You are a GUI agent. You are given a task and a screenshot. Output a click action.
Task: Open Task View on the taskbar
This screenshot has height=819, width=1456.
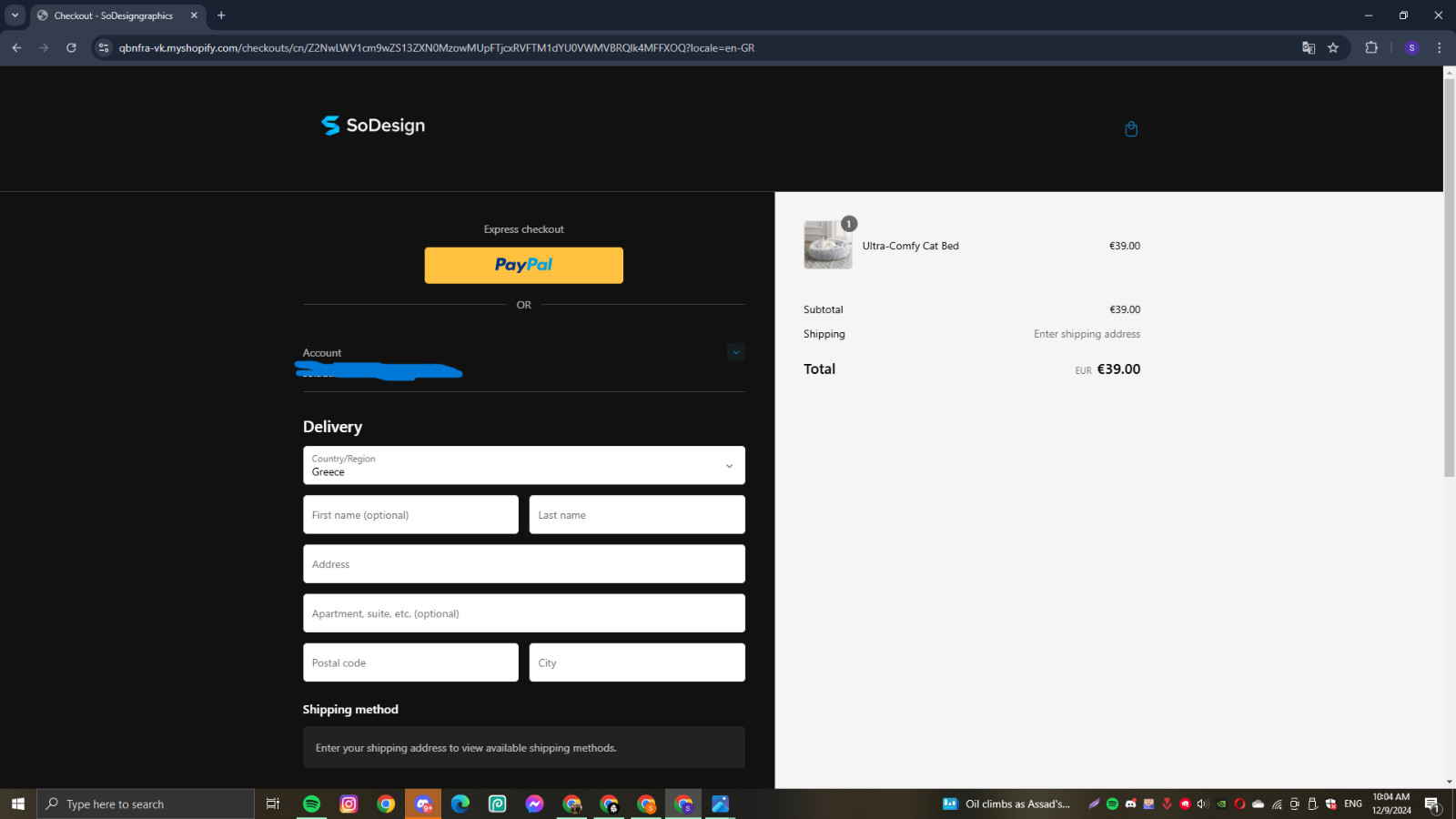click(x=273, y=804)
